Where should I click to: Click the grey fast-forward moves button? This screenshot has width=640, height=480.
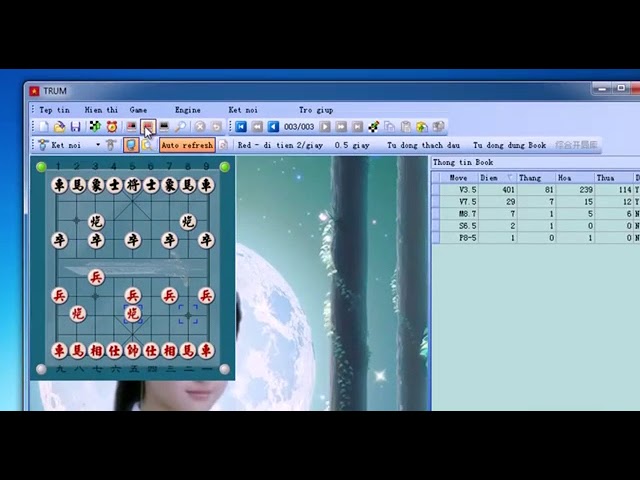coord(341,127)
